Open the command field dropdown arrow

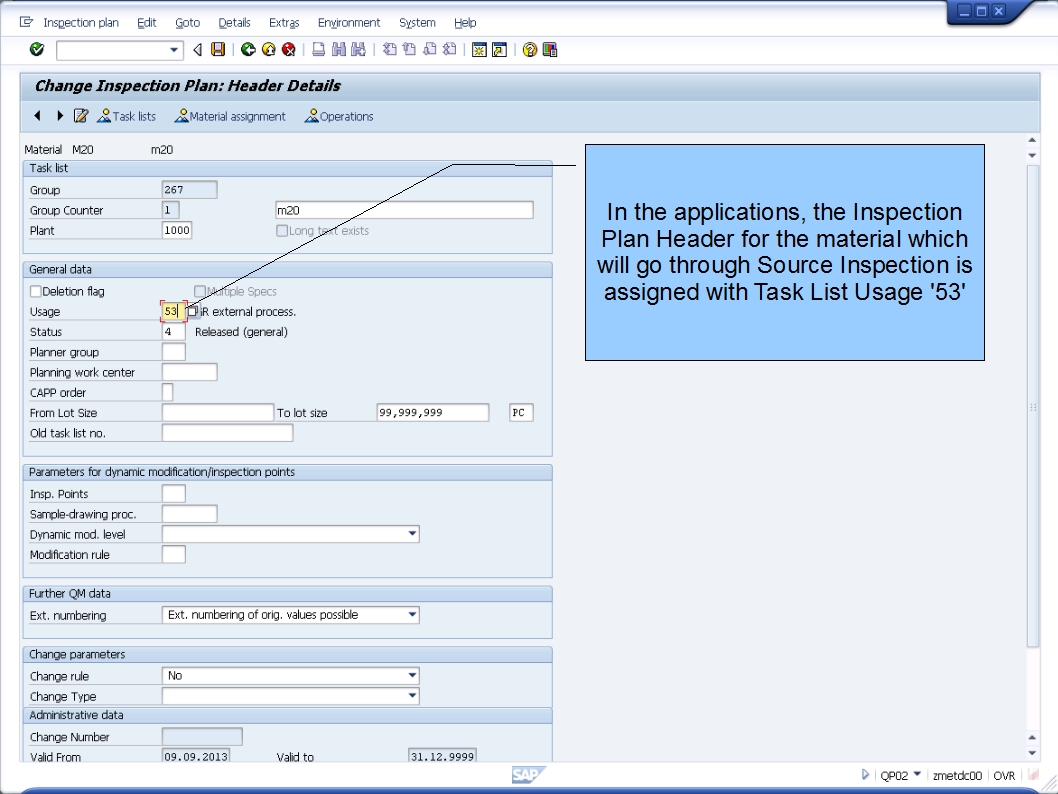click(x=174, y=50)
